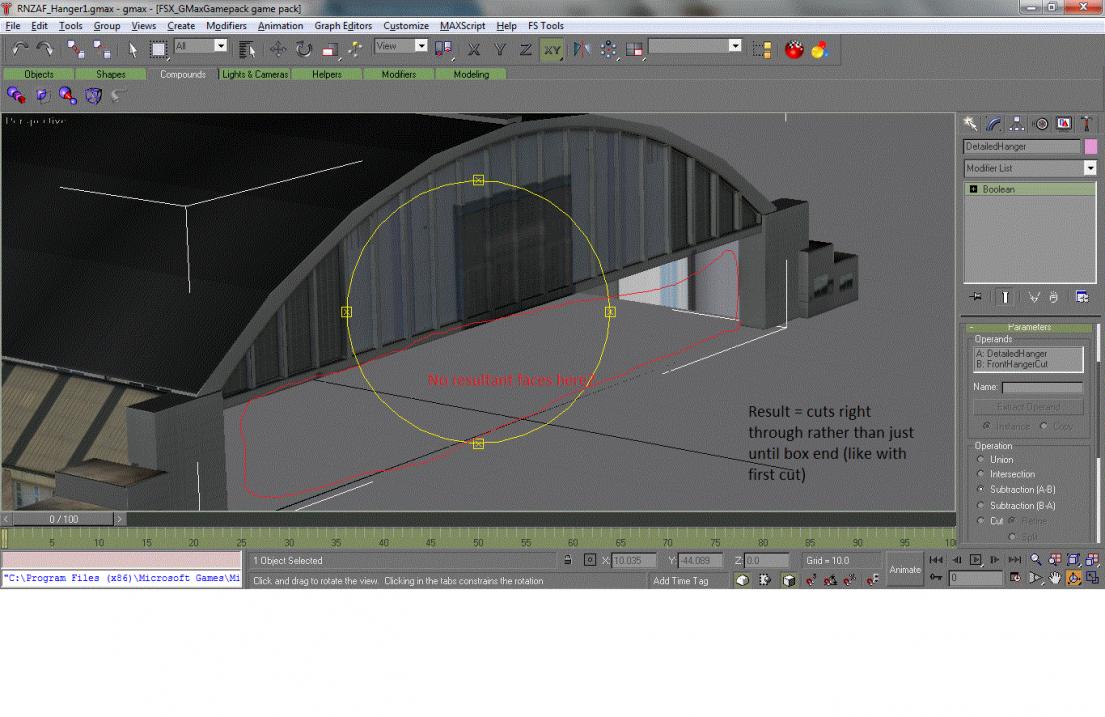The image size is (1105, 717).
Task: Expand the Boolean entry in modifier stack
Action: (973, 189)
